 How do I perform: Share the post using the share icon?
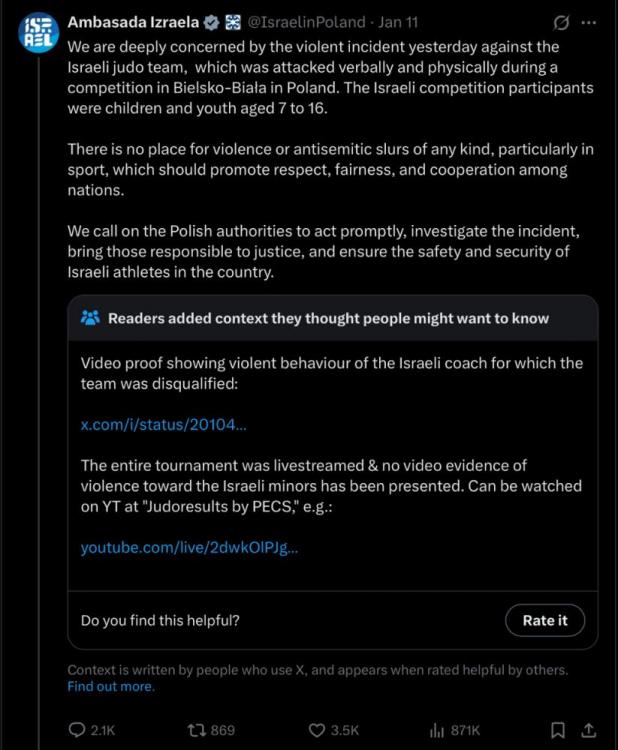pyautogui.click(x=589, y=730)
